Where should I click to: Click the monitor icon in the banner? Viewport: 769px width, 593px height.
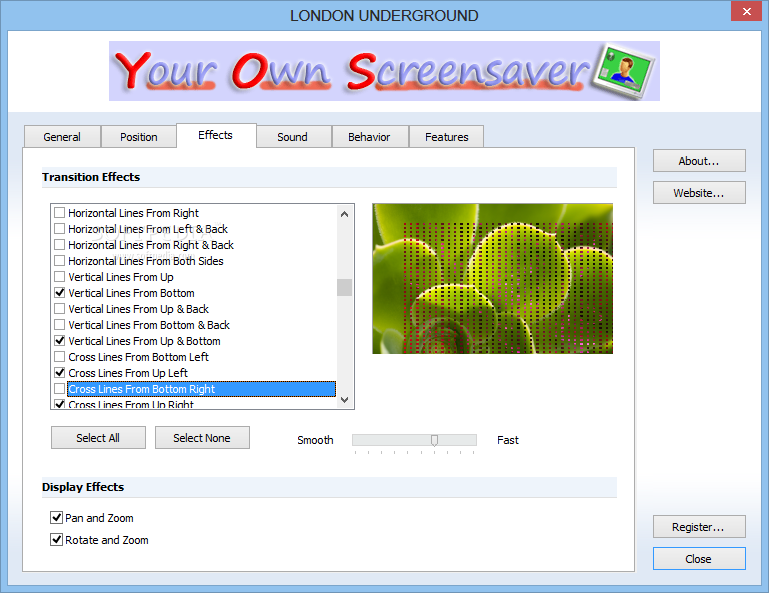pyautogui.click(x=623, y=71)
